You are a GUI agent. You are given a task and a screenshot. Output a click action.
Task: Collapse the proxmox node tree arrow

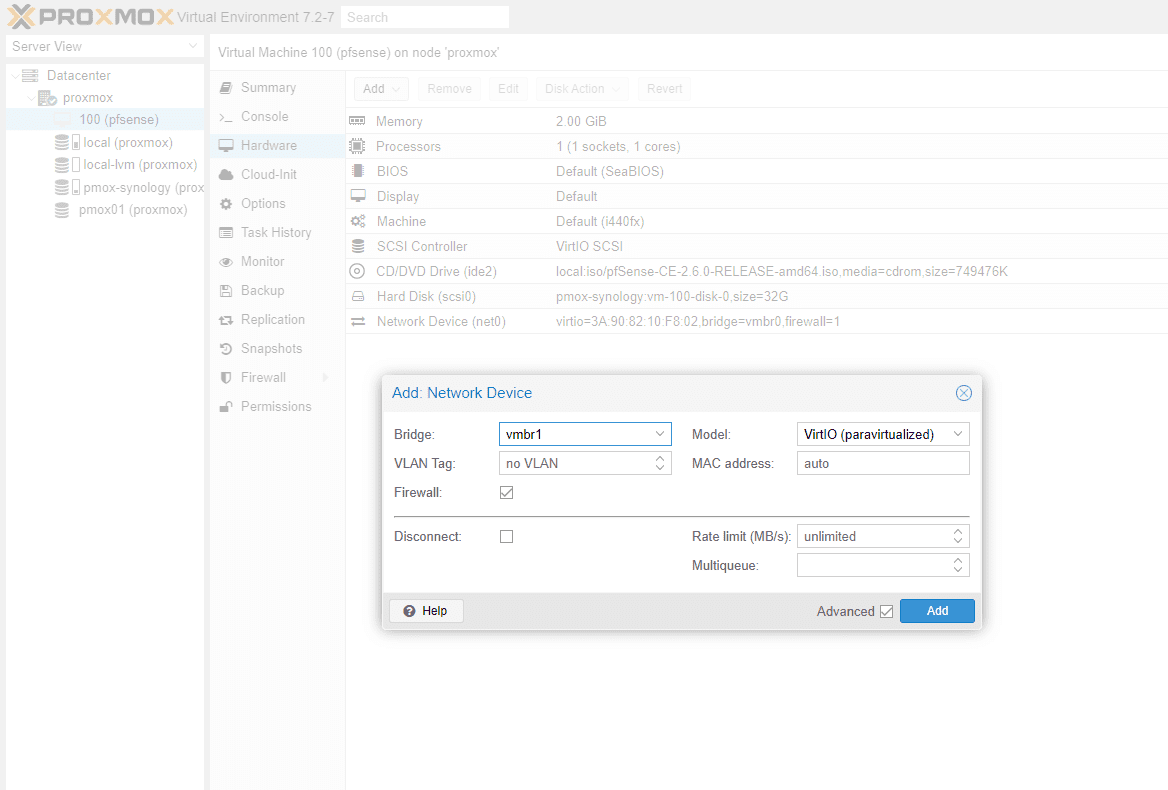click(31, 98)
